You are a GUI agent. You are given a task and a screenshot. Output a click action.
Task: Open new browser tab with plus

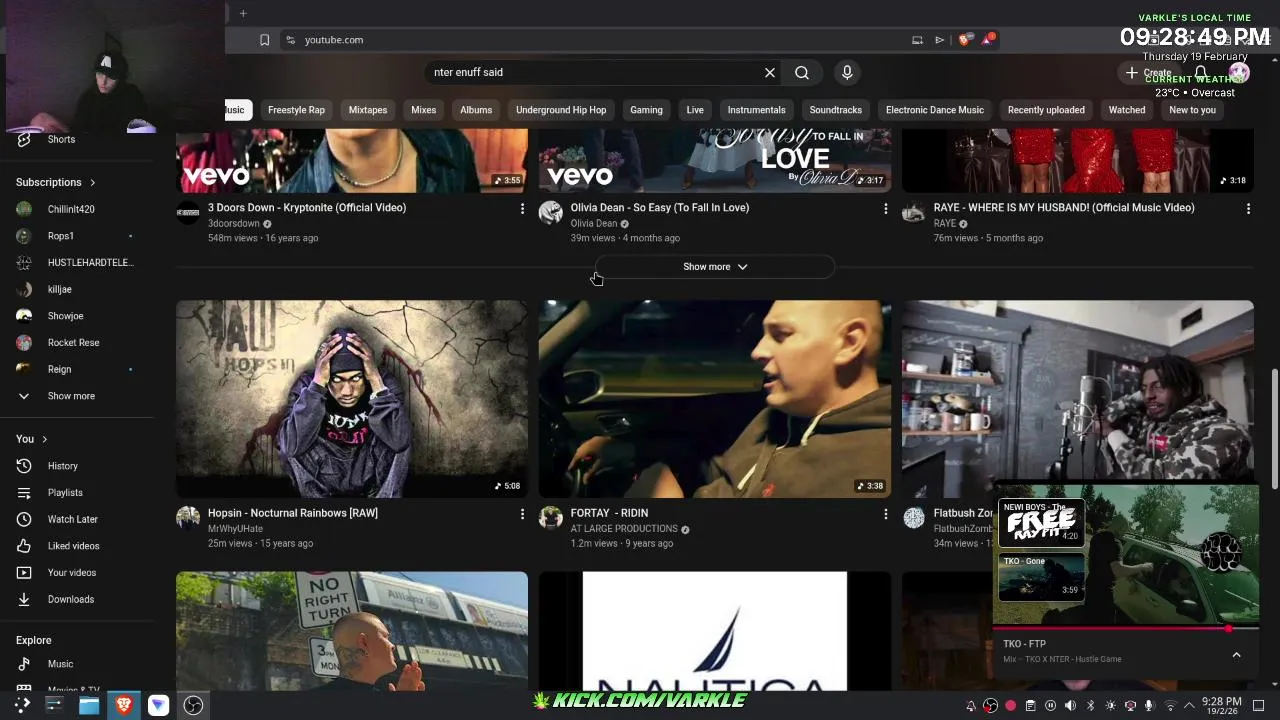pyautogui.click(x=243, y=13)
